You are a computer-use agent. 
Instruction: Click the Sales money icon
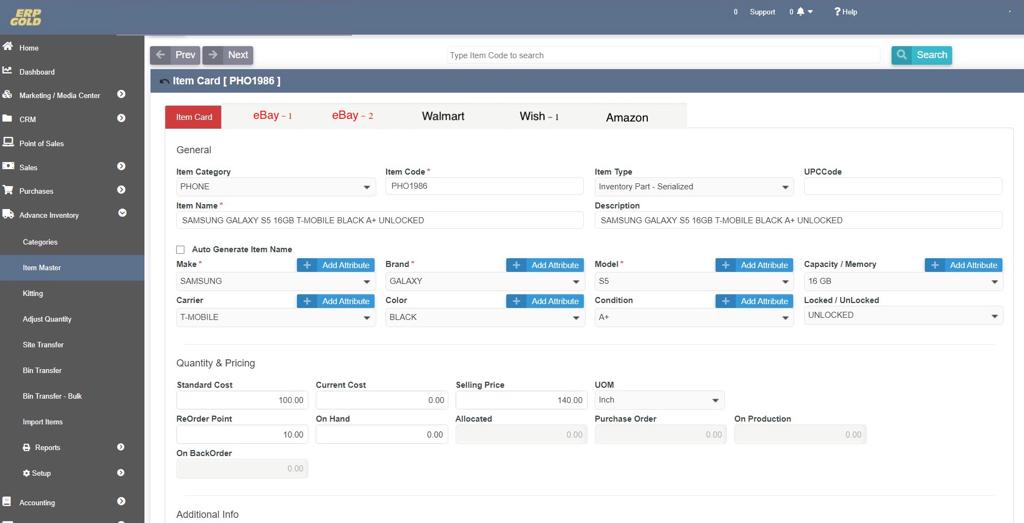click(x=8, y=166)
